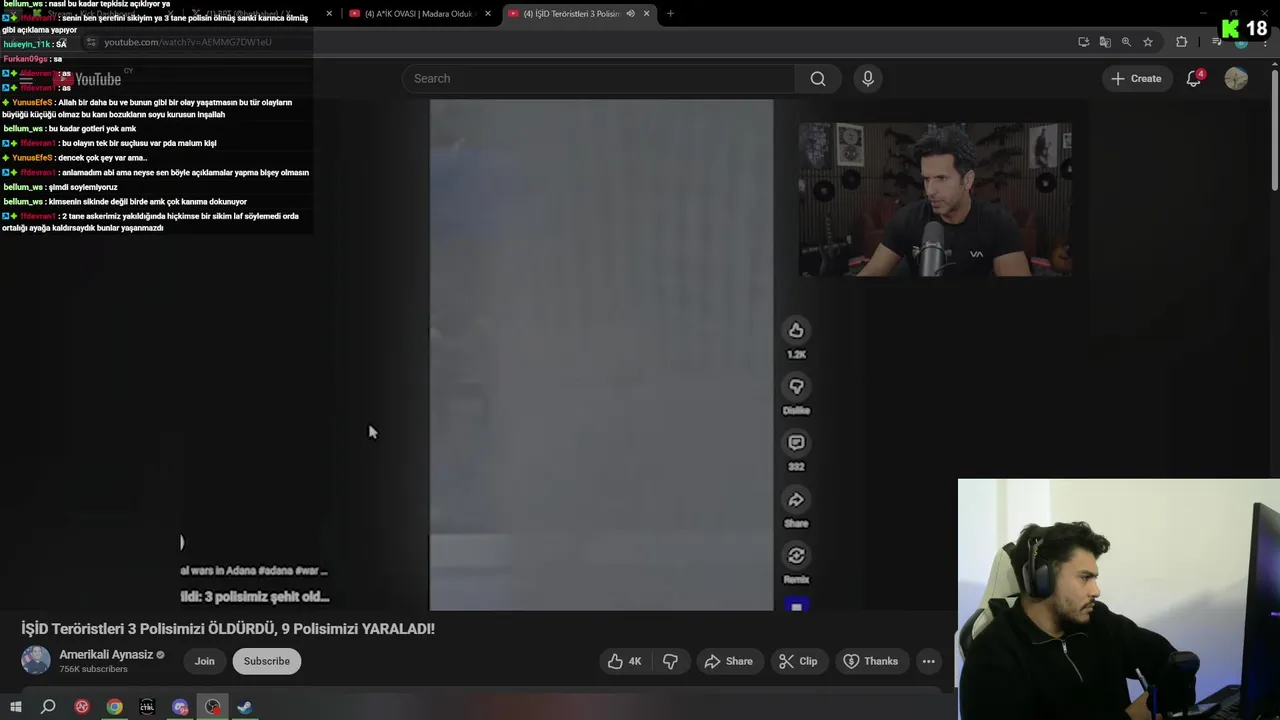This screenshot has height=720, width=1280.
Task: Close the İŞİD Teröristleri browser tab
Action: 646,13
